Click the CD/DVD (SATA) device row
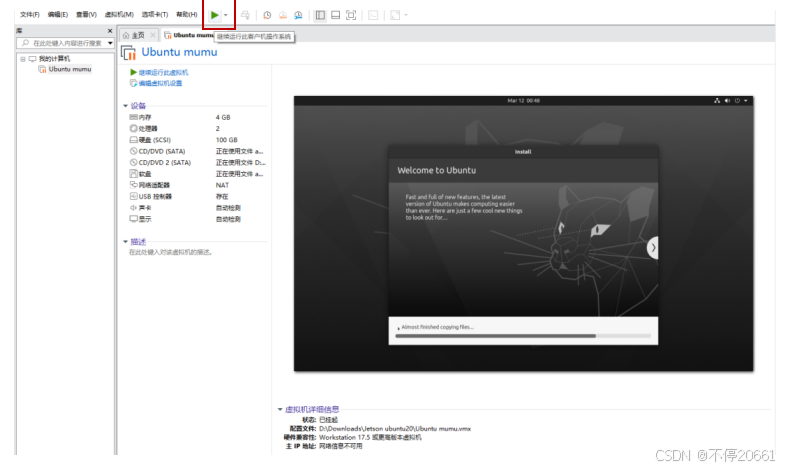 197,151
